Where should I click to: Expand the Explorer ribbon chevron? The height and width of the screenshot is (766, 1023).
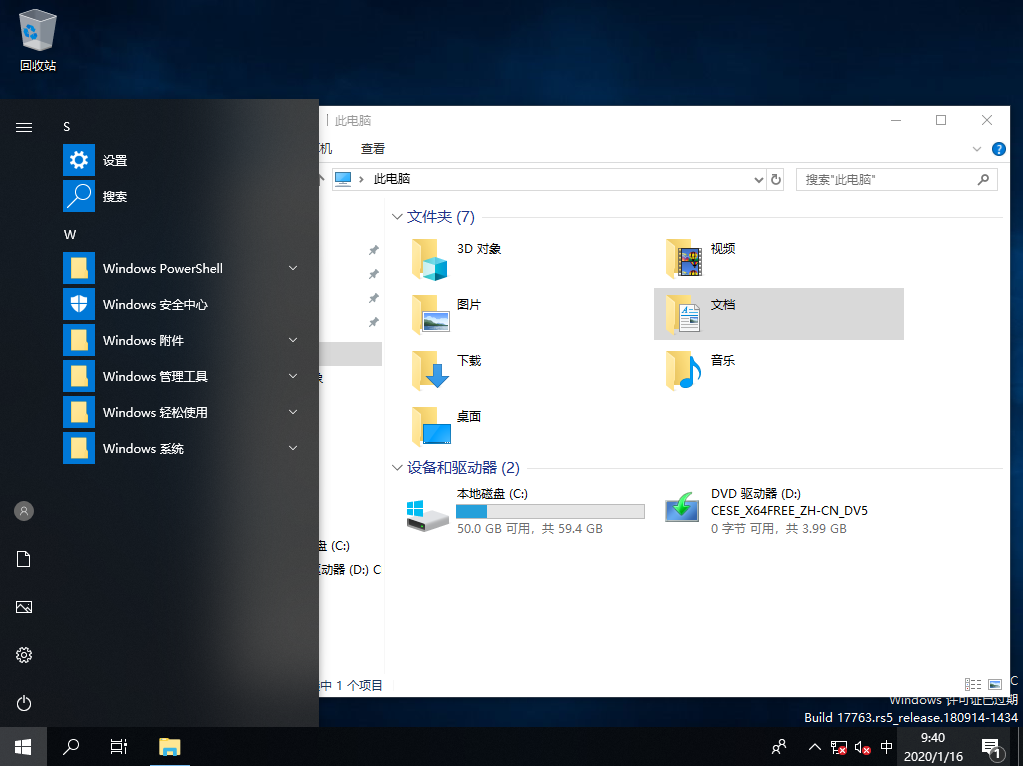[x=977, y=149]
